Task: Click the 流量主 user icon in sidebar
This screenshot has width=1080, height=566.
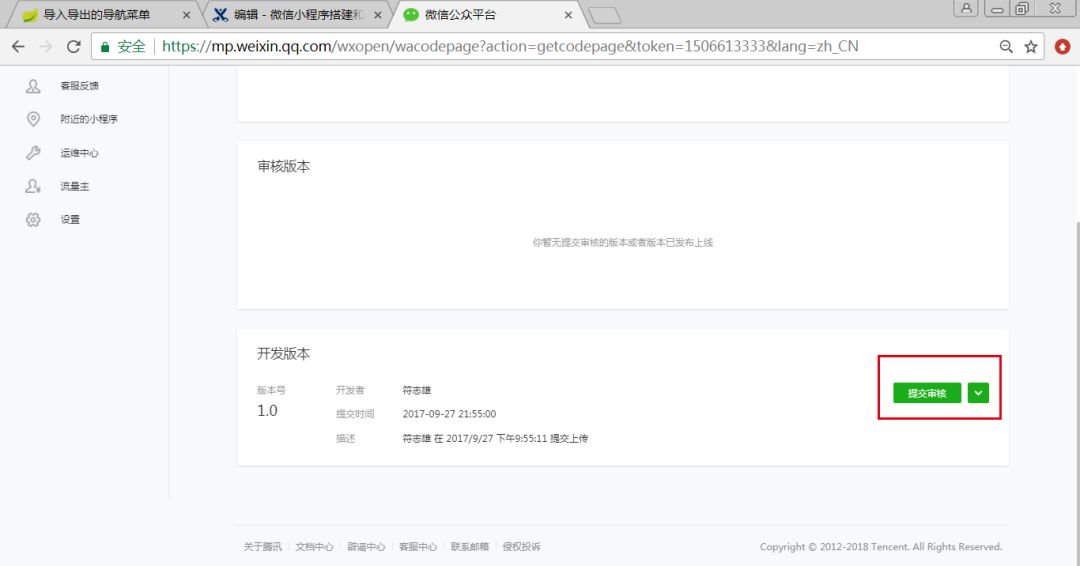Action: (x=33, y=186)
